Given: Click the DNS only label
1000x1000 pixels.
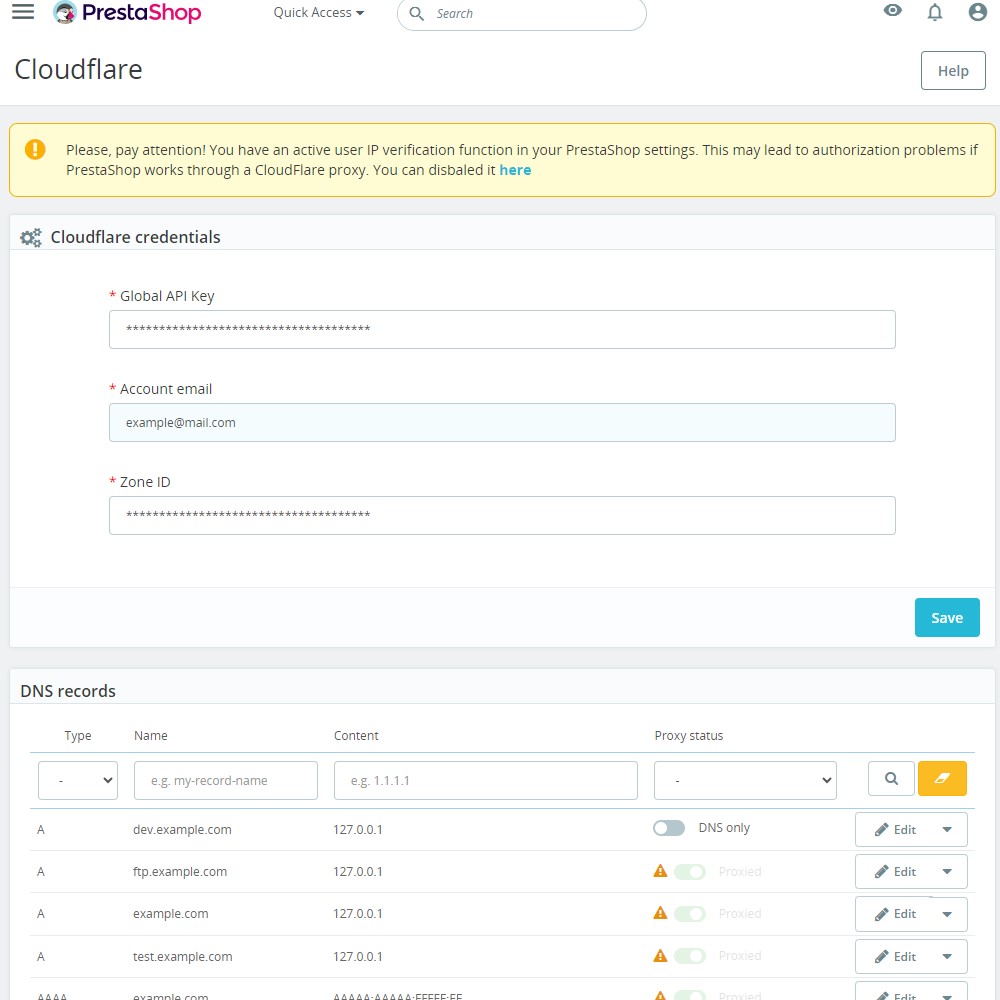Looking at the screenshot, I should tap(724, 827).
